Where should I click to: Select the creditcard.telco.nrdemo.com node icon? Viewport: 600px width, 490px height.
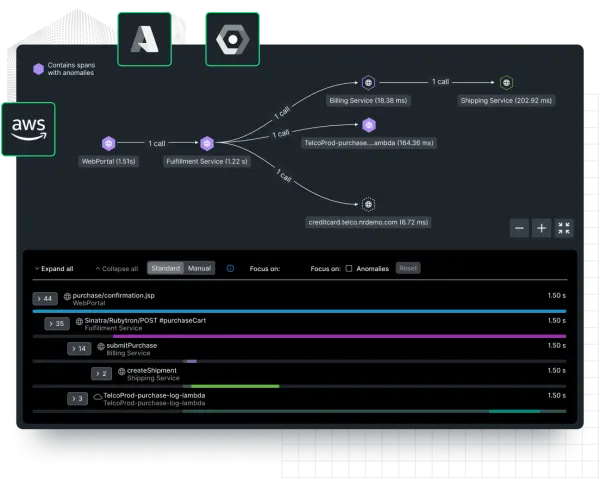click(368, 204)
